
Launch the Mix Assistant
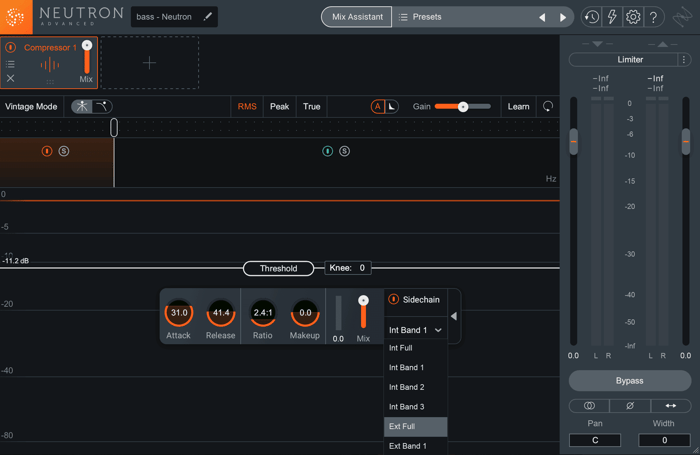coord(357,17)
